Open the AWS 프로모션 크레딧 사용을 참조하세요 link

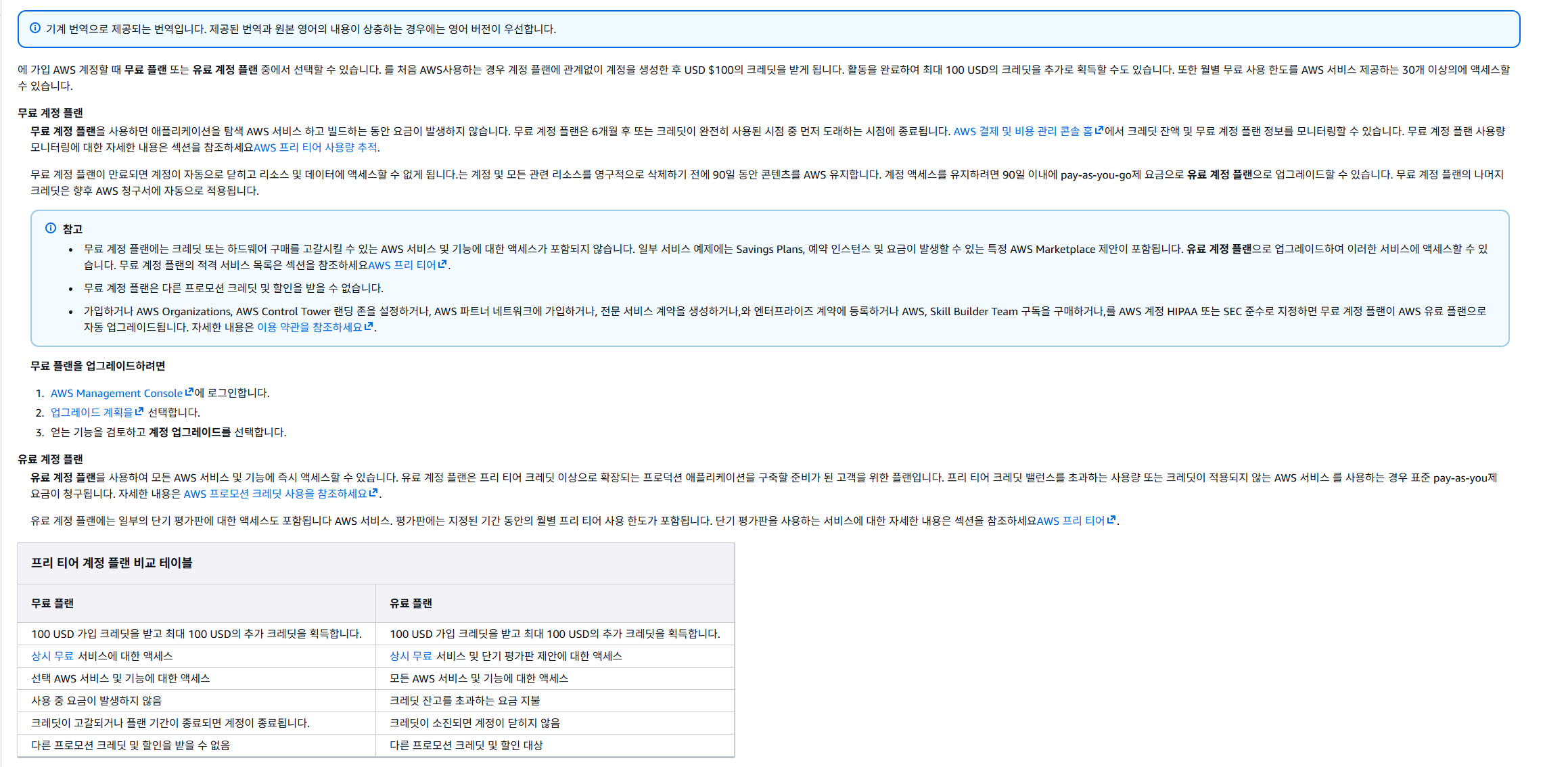[x=275, y=494]
